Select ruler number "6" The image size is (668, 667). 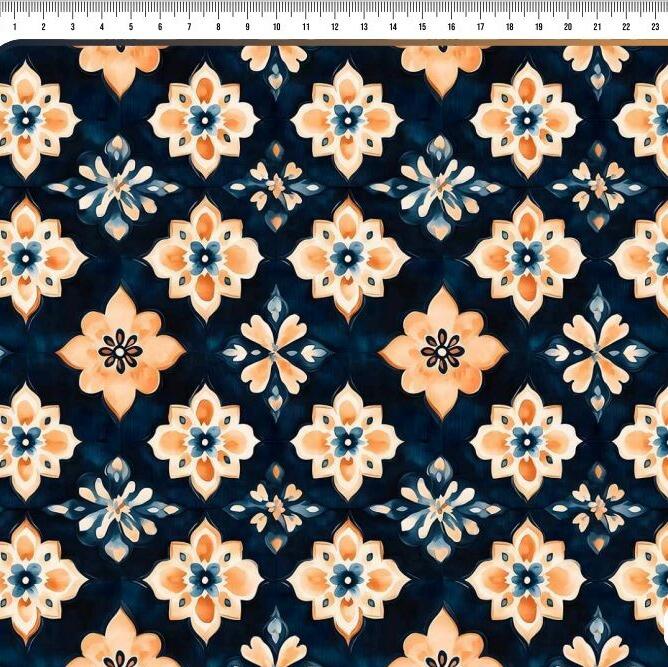pyautogui.click(x=160, y=27)
